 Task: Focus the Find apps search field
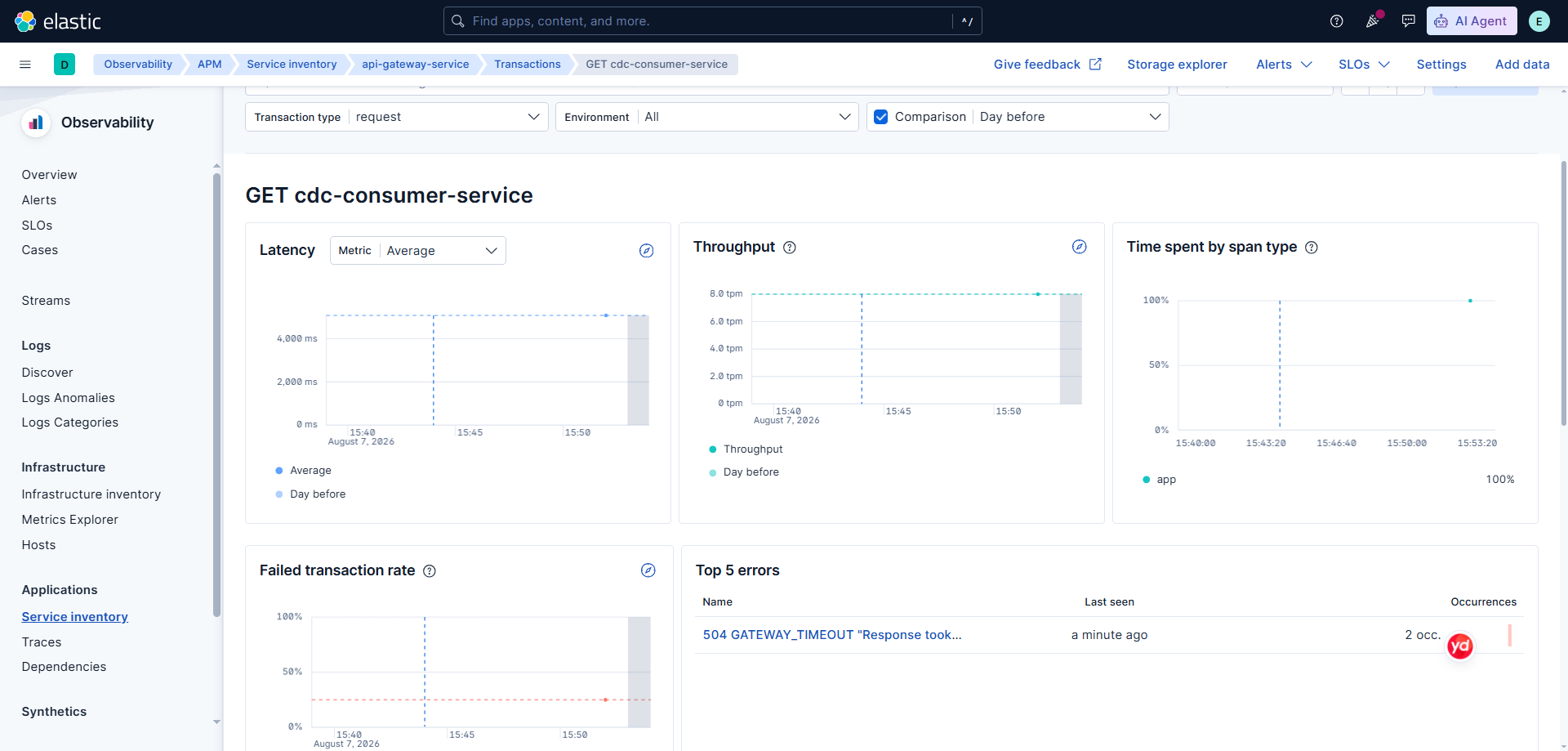712,21
